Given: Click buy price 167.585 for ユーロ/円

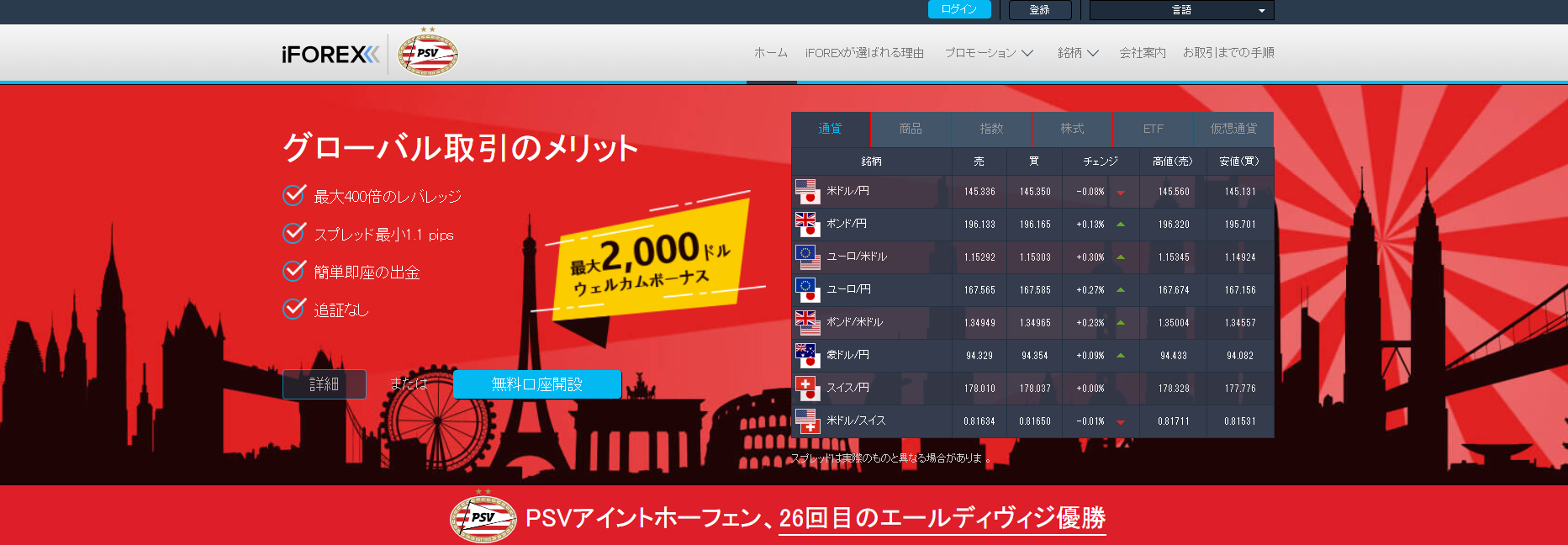Looking at the screenshot, I should 1035,290.
